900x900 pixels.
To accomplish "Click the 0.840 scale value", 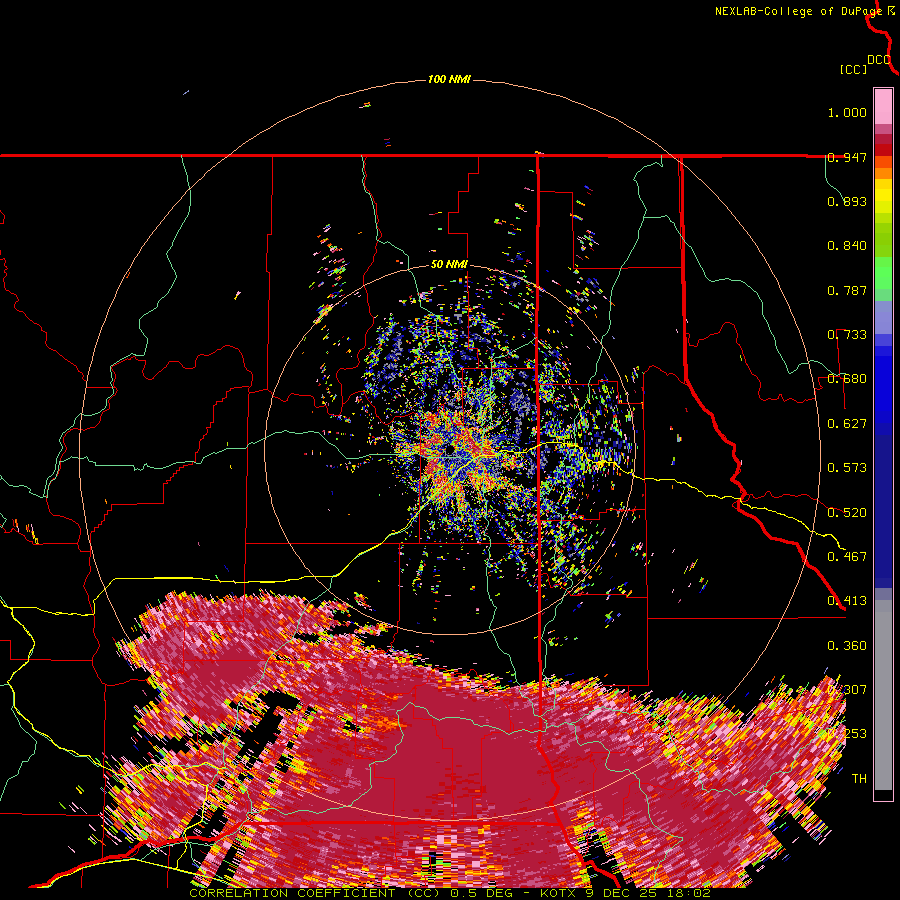I will [847, 246].
